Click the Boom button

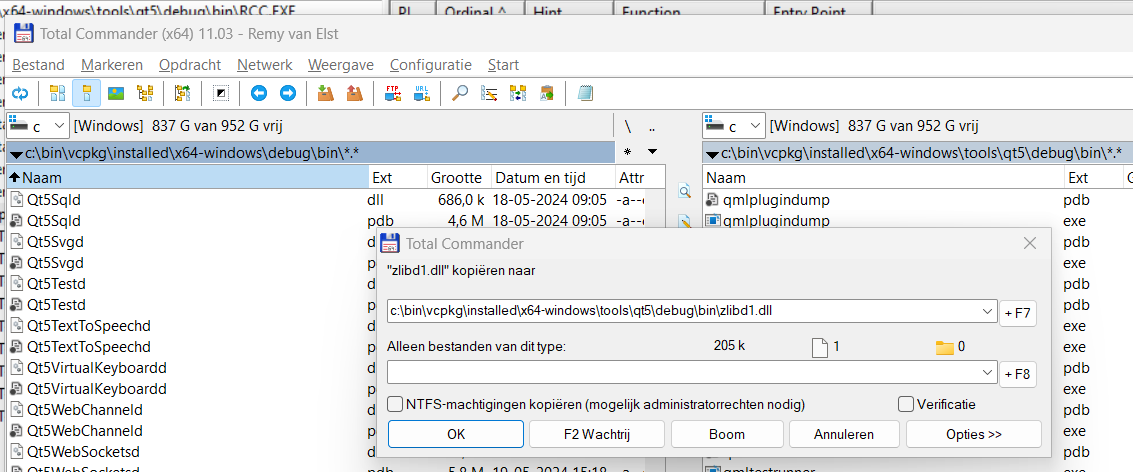click(x=727, y=434)
